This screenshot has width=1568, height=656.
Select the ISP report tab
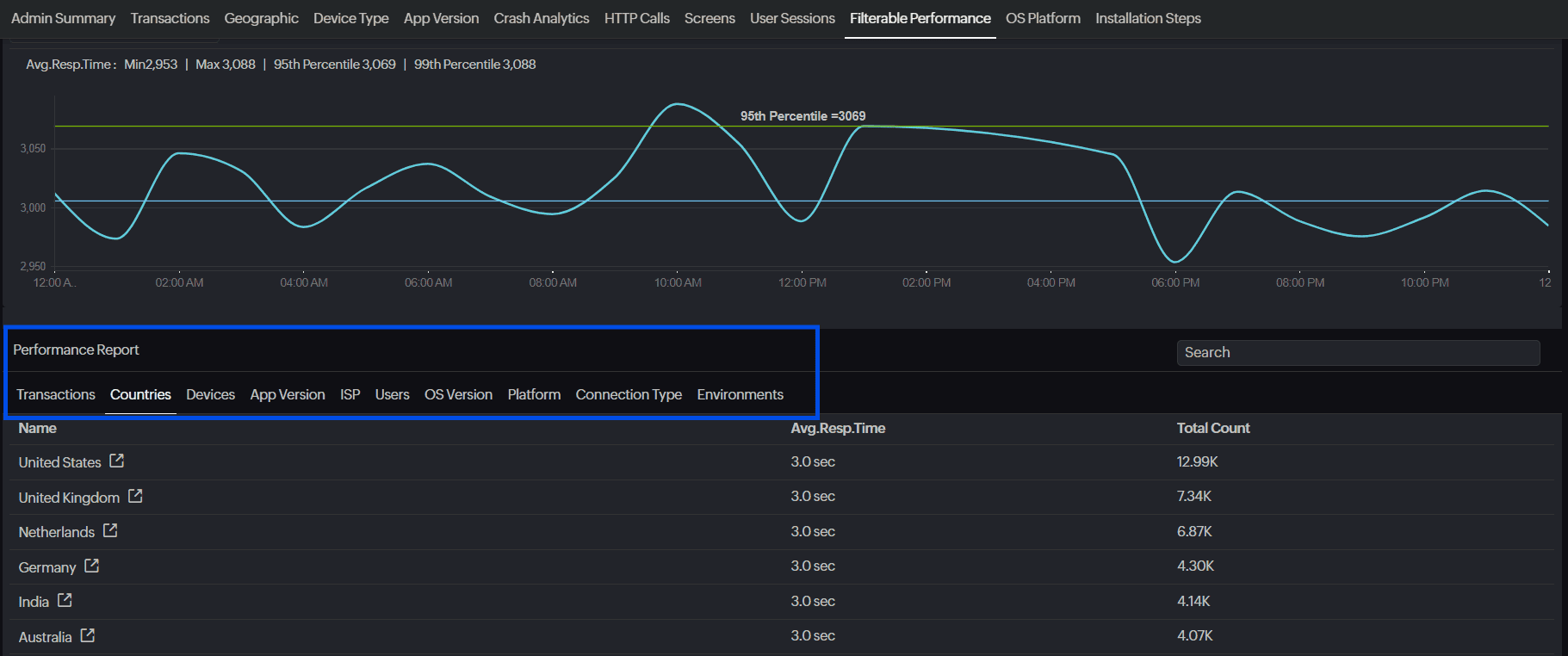(x=350, y=394)
